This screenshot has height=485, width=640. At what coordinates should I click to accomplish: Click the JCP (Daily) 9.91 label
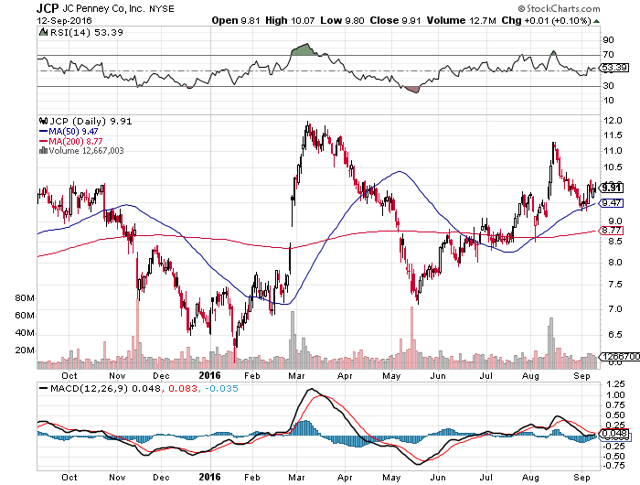91,121
